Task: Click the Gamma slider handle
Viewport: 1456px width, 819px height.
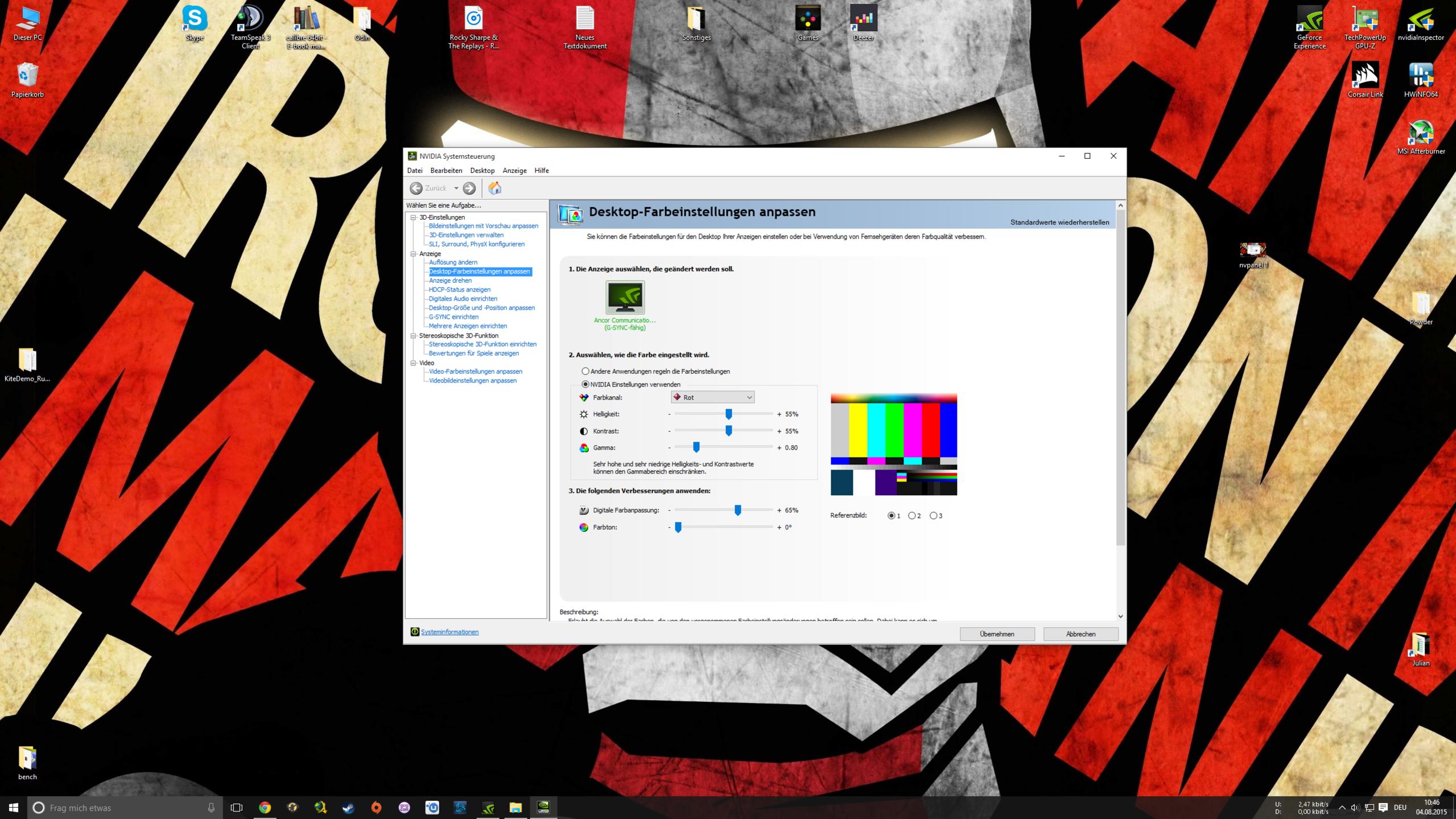Action: click(696, 447)
